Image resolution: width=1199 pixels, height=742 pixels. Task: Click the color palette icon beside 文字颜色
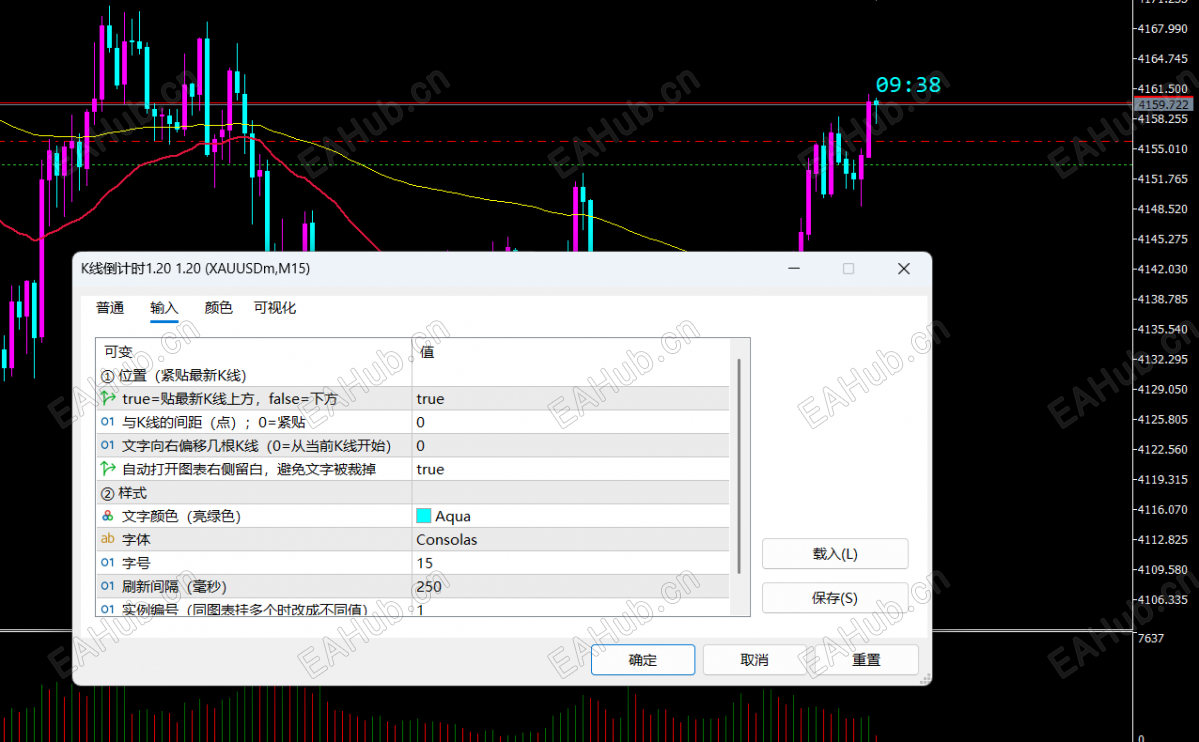(x=108, y=516)
